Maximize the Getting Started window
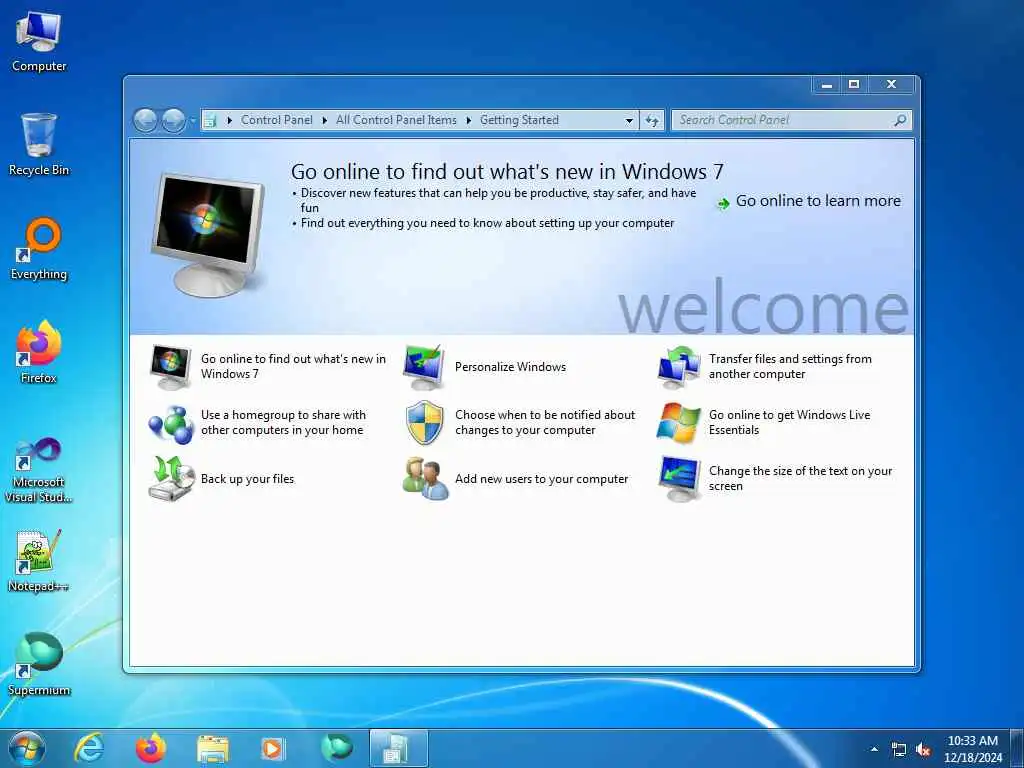Viewport: 1024px width, 768px height. 854,85
